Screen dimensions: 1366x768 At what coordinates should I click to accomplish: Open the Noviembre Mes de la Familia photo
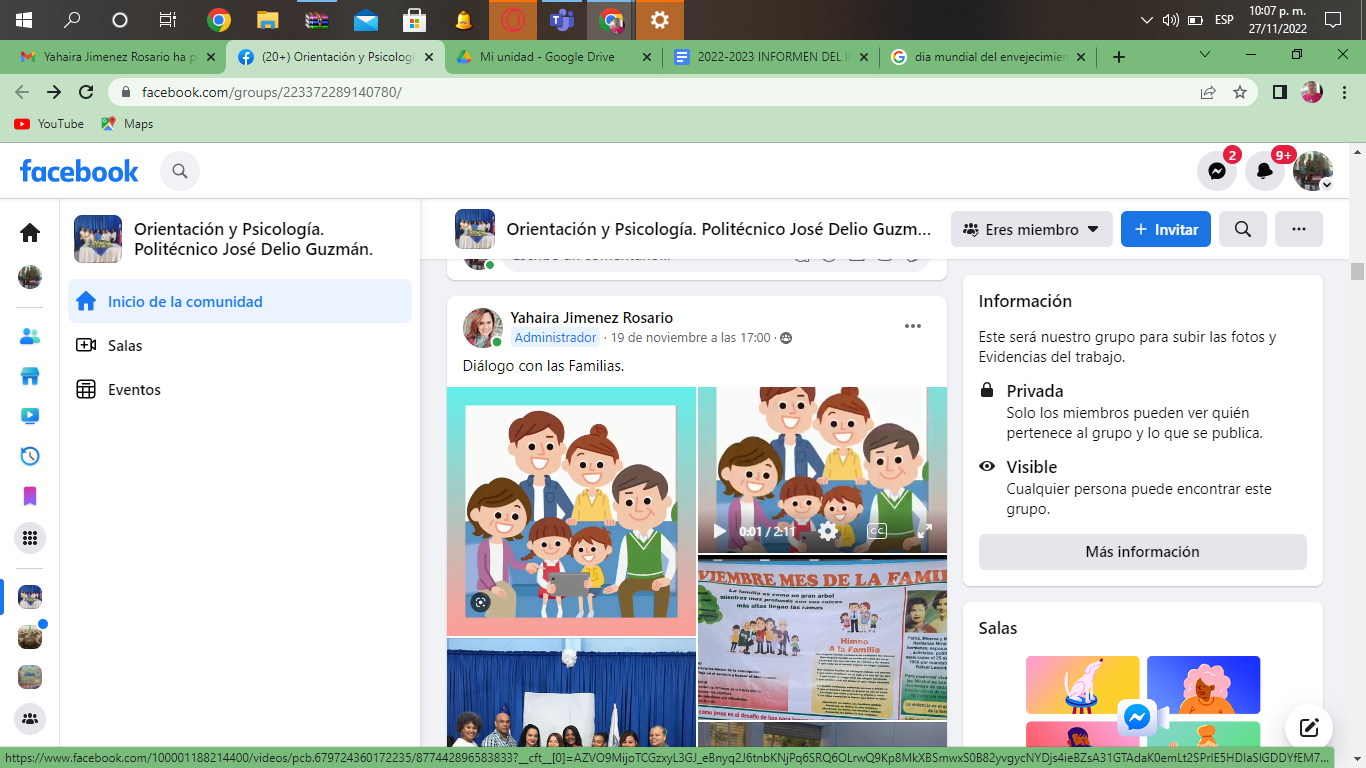pos(822,638)
